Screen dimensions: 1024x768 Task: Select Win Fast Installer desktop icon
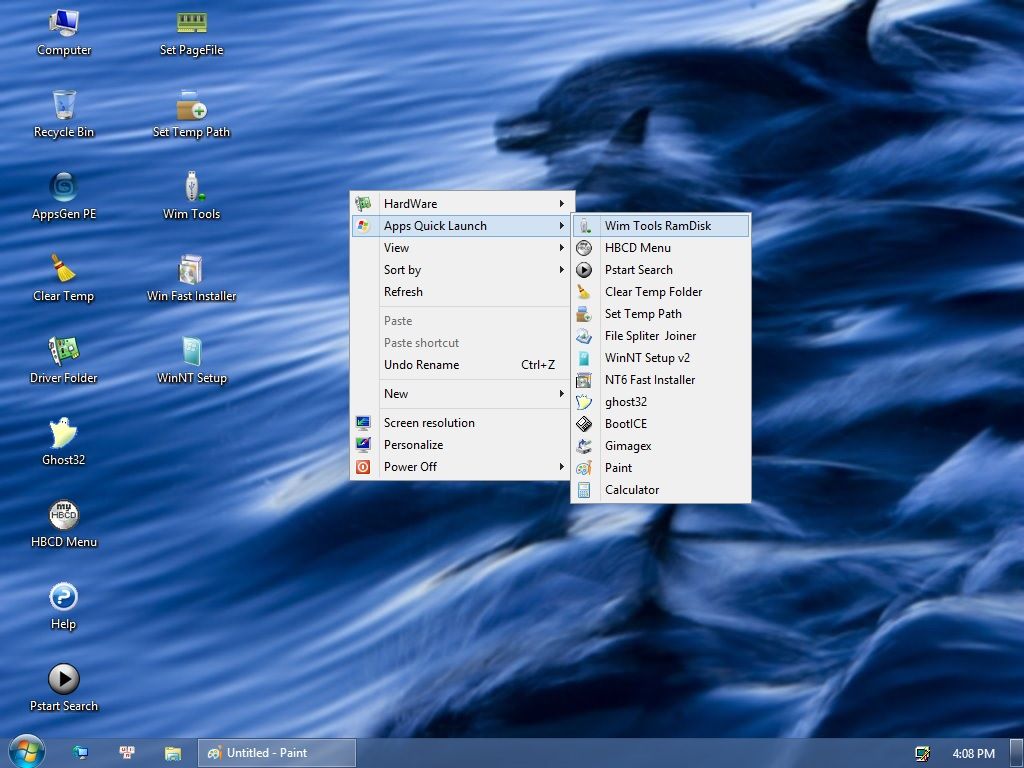click(x=191, y=270)
